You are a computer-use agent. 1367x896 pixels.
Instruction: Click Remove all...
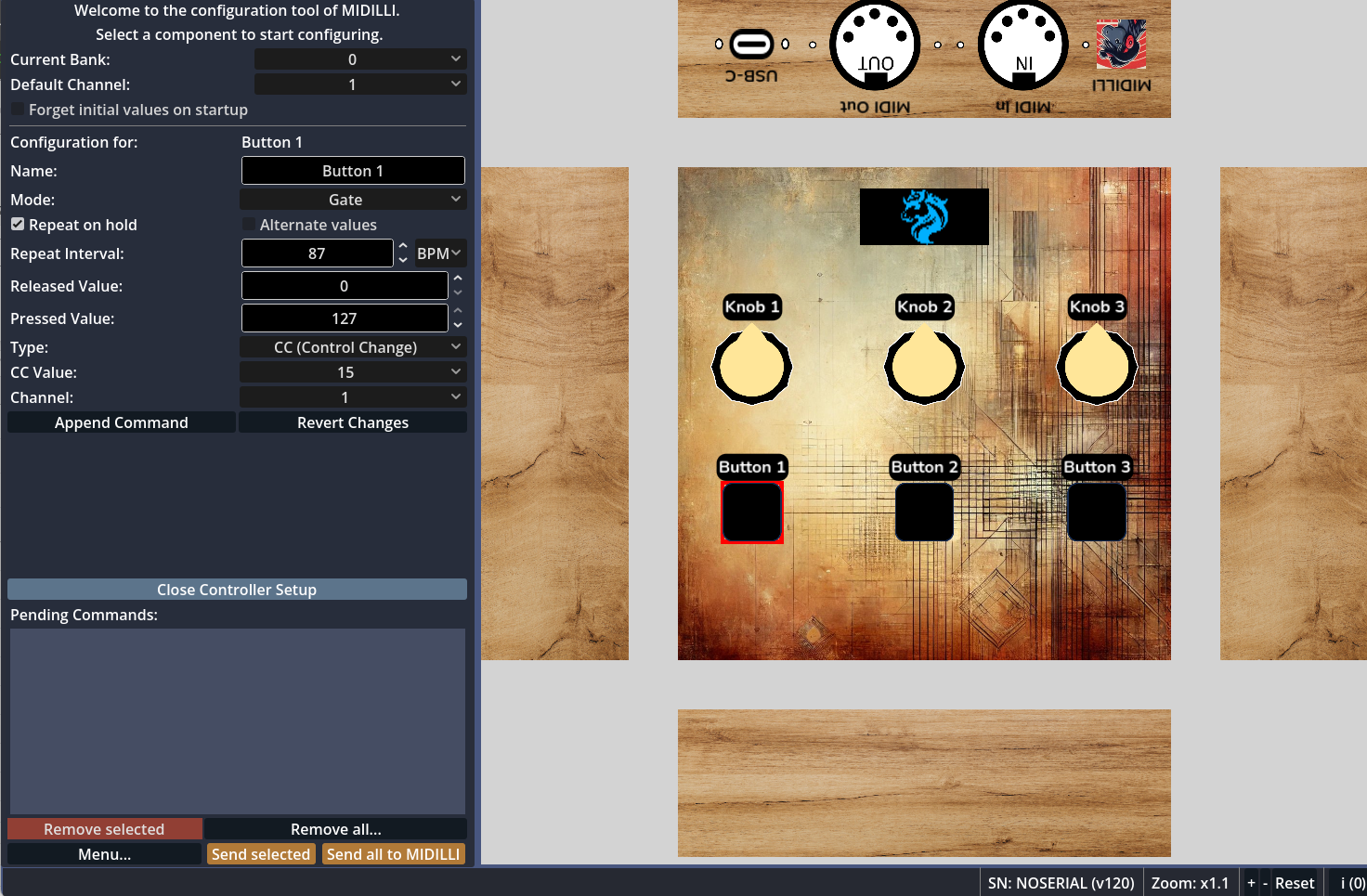point(336,829)
